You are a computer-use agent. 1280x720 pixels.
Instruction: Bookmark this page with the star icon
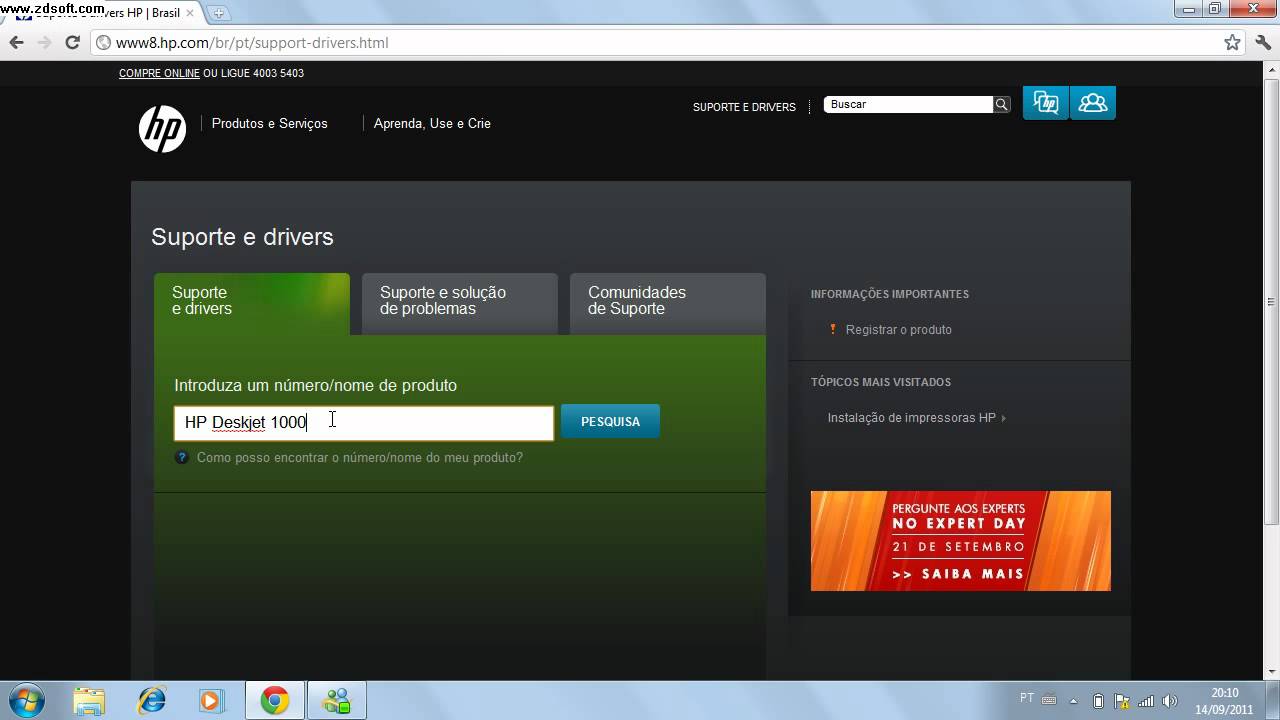(x=1232, y=42)
